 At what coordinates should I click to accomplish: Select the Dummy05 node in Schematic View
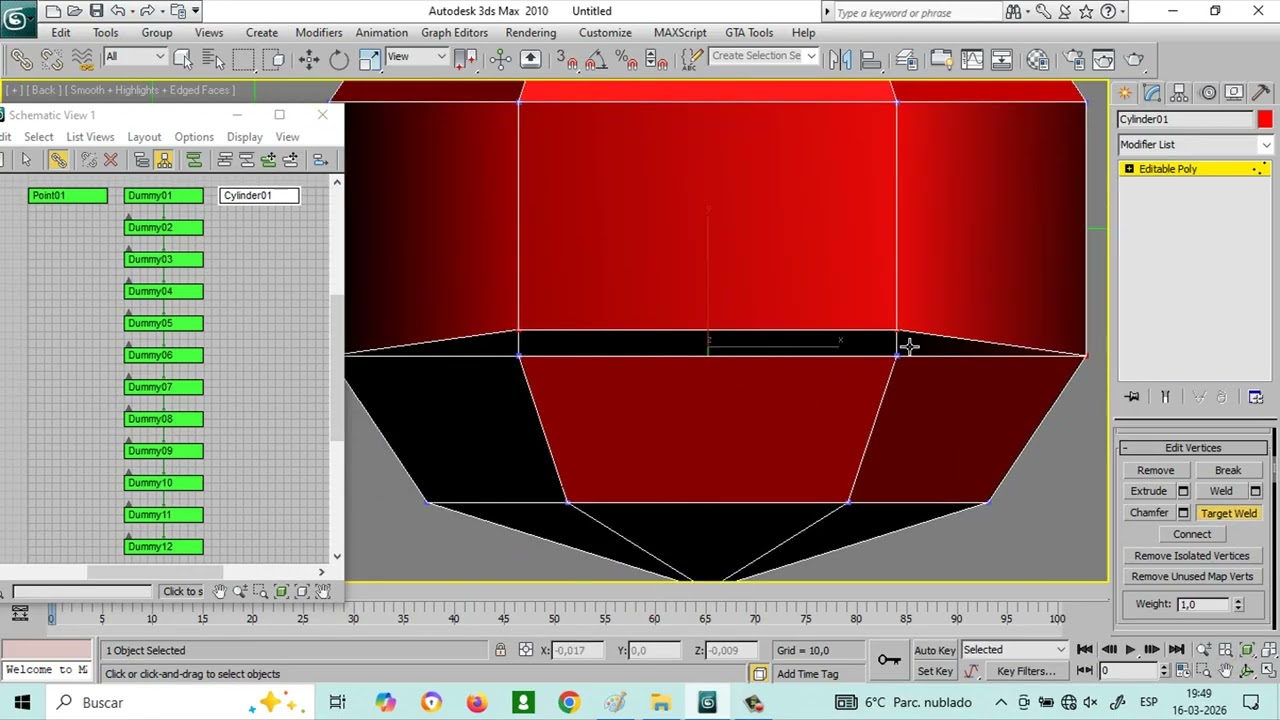coord(164,323)
